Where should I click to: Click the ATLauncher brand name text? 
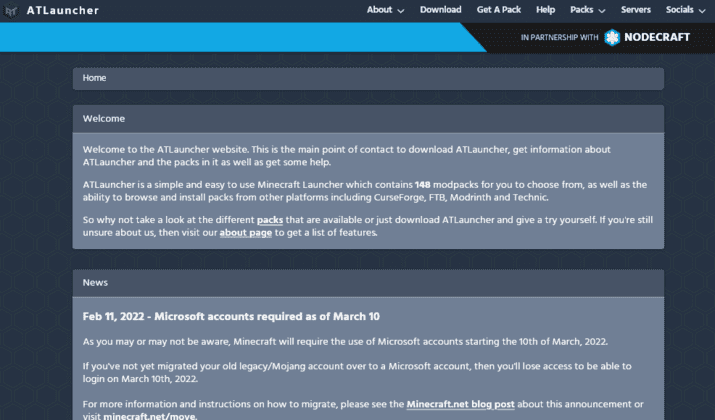pyautogui.click(x=62, y=10)
